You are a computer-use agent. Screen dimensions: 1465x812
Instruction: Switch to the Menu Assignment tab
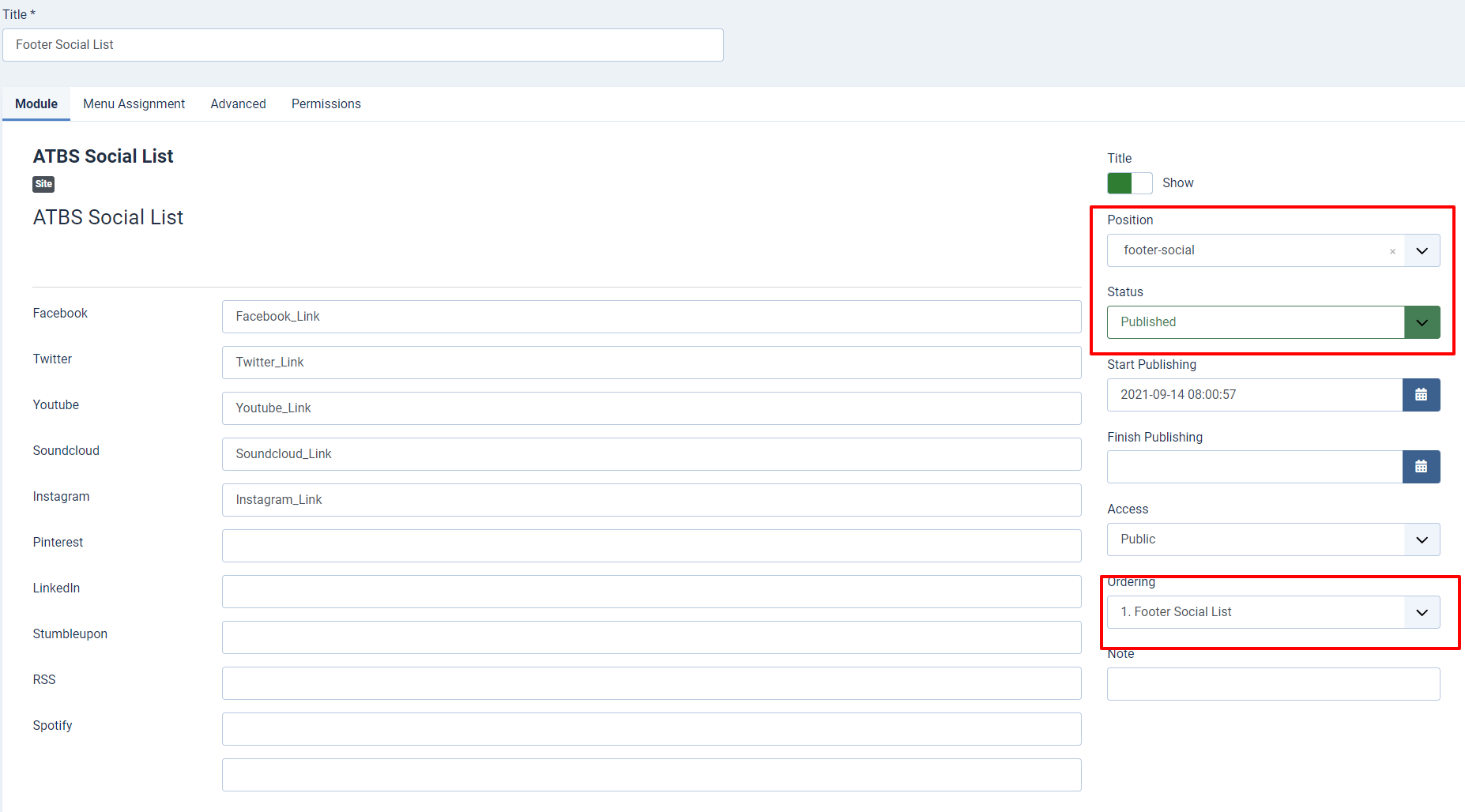pos(134,104)
